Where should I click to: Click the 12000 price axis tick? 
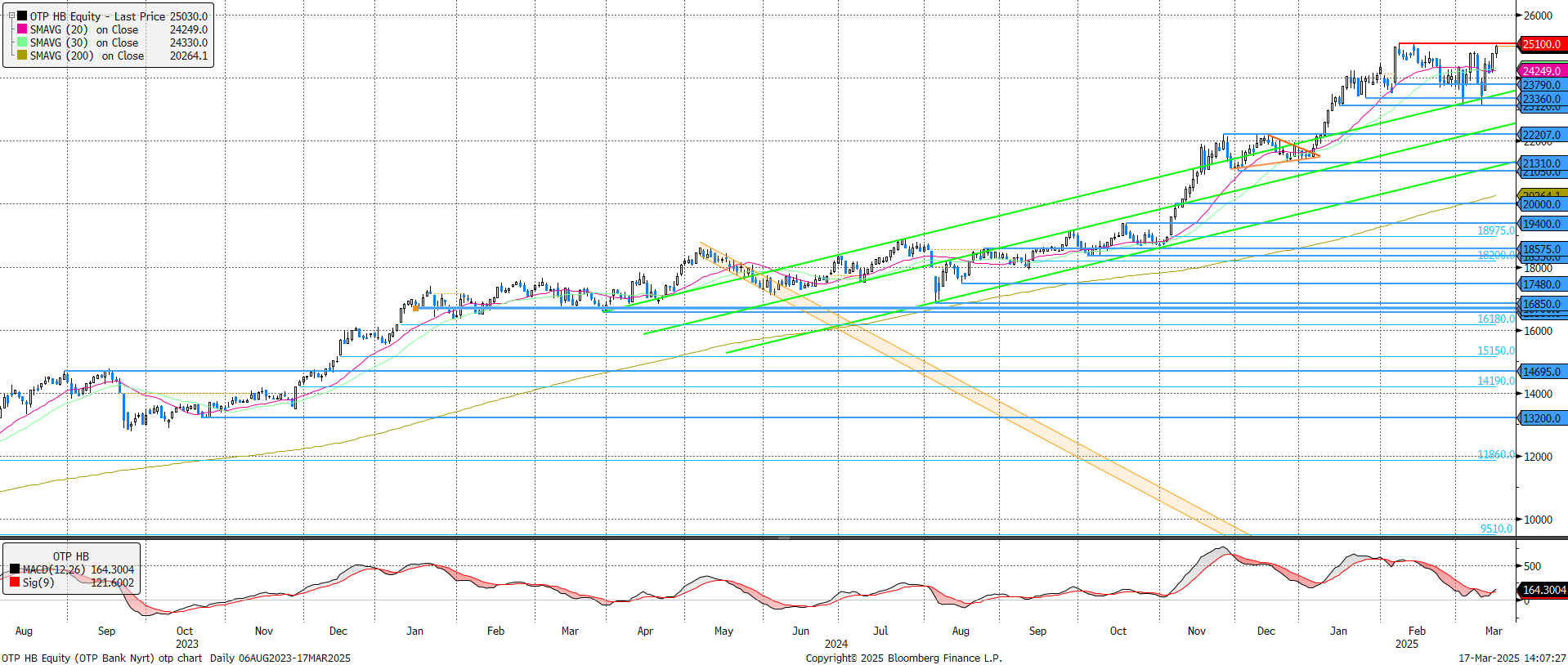click(x=1538, y=457)
